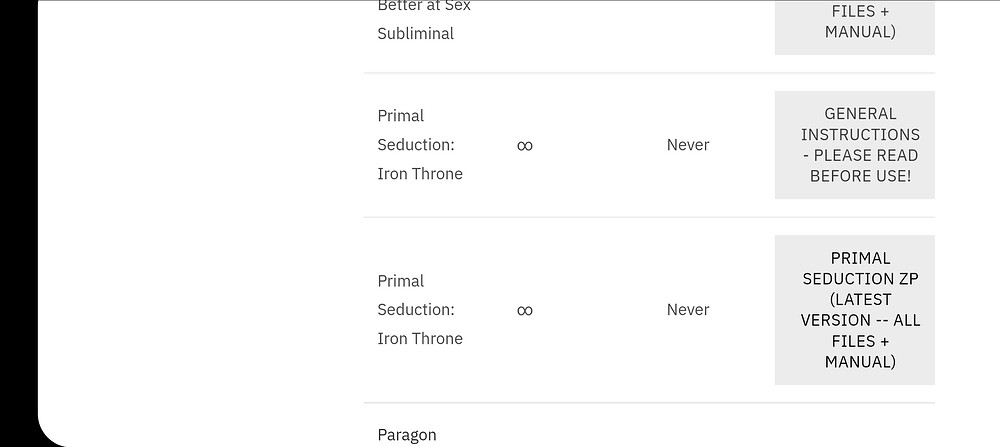Click the infinity symbol in the Primal Seduction ZP row
The width and height of the screenshot is (1000, 447).
tap(525, 311)
